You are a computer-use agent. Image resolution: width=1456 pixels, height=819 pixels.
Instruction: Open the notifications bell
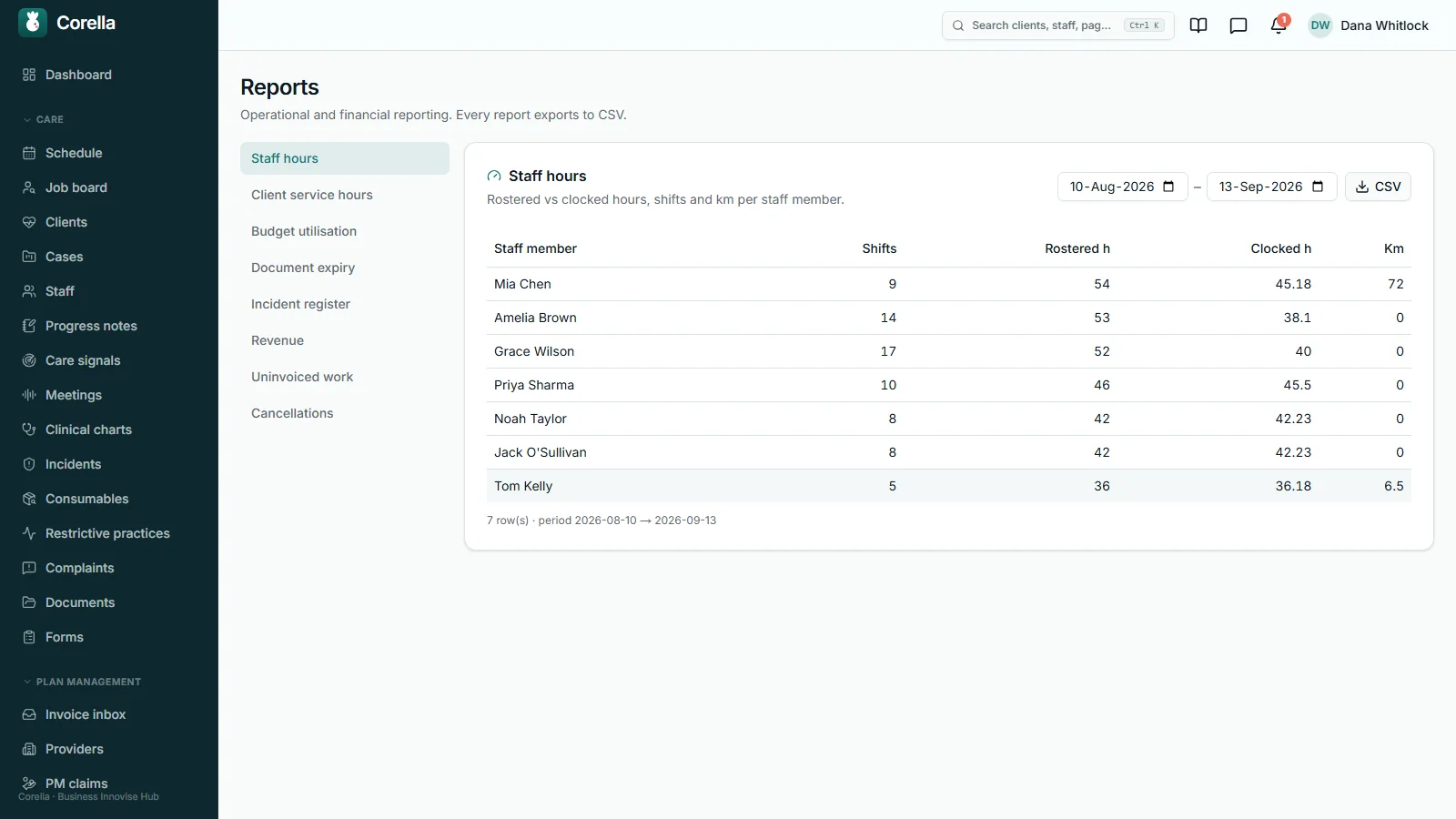(1279, 25)
